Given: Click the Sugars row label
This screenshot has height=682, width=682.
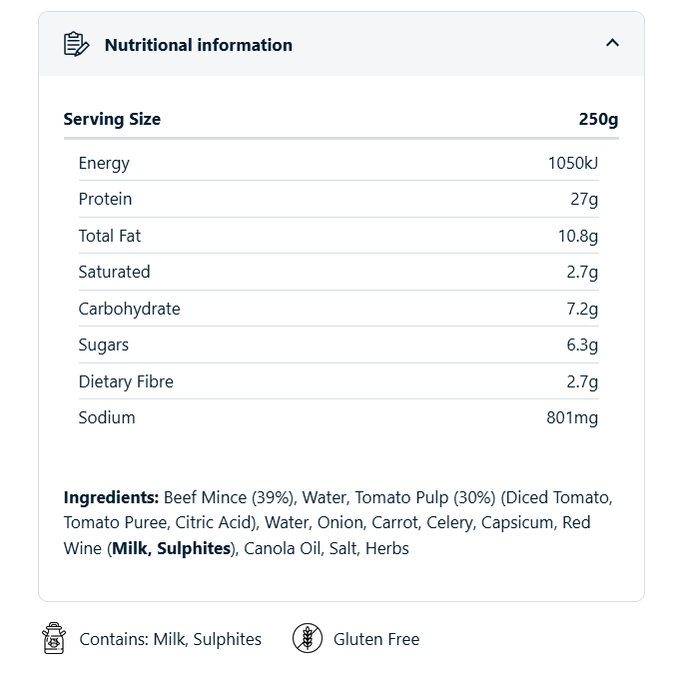Looking at the screenshot, I should coord(103,345).
